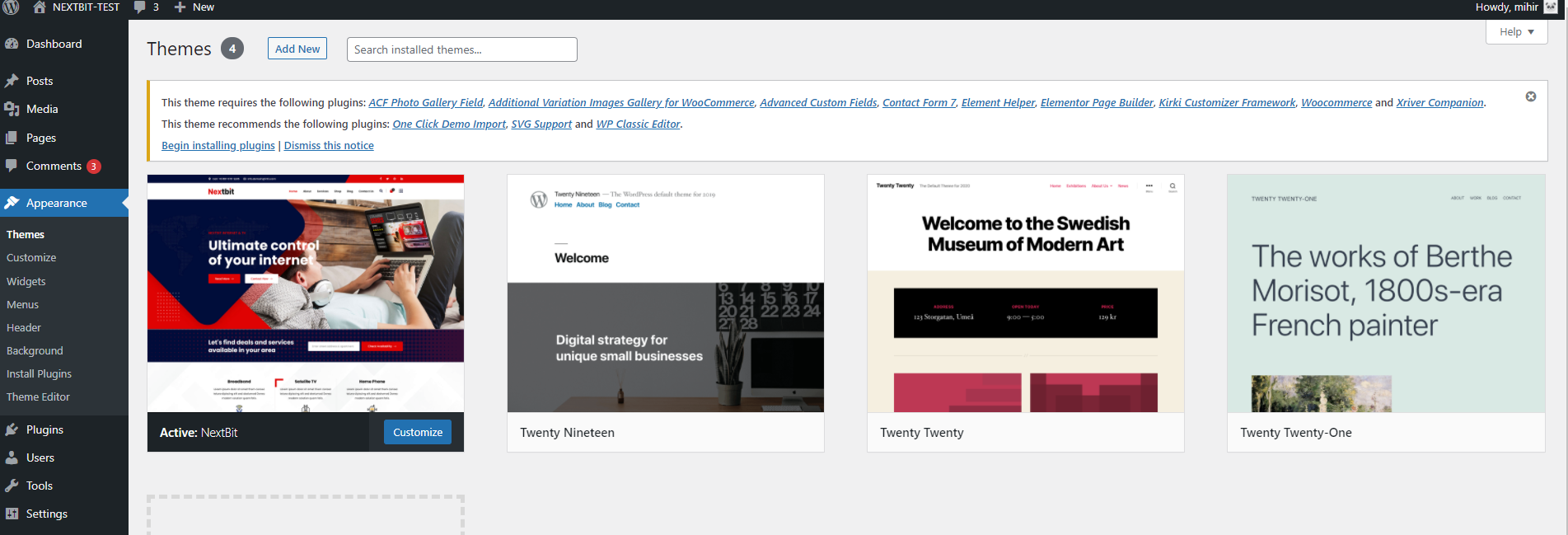Click blue Customize button for NextBit
Viewport: 1568px width, 535px height.
pyautogui.click(x=417, y=432)
